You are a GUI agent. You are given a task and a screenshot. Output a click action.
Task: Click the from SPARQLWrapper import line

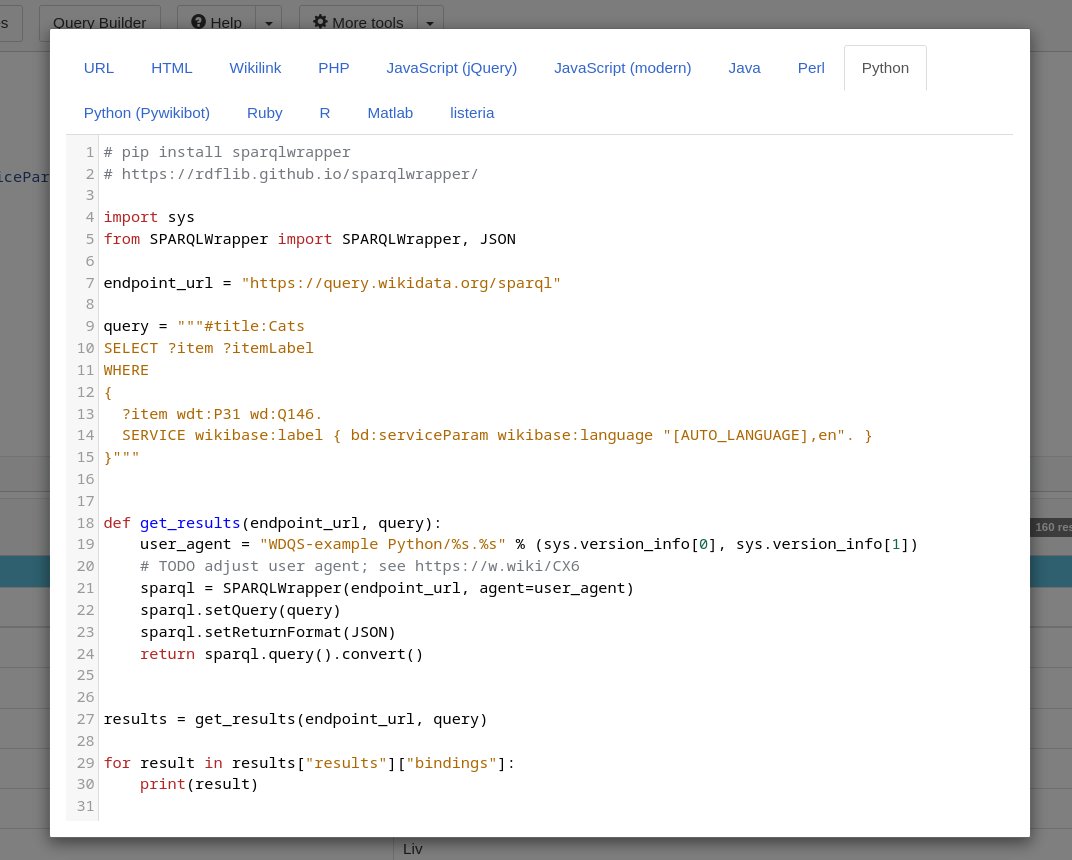coord(310,239)
